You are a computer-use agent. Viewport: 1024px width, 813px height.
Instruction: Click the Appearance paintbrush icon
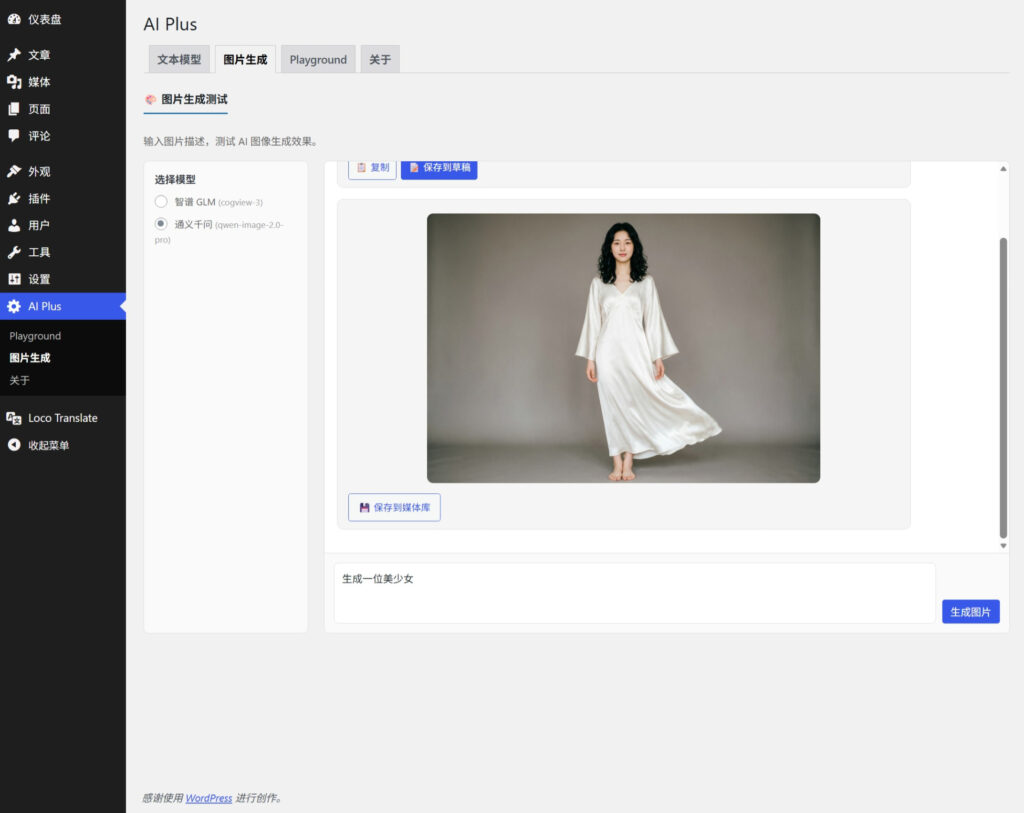click(14, 171)
